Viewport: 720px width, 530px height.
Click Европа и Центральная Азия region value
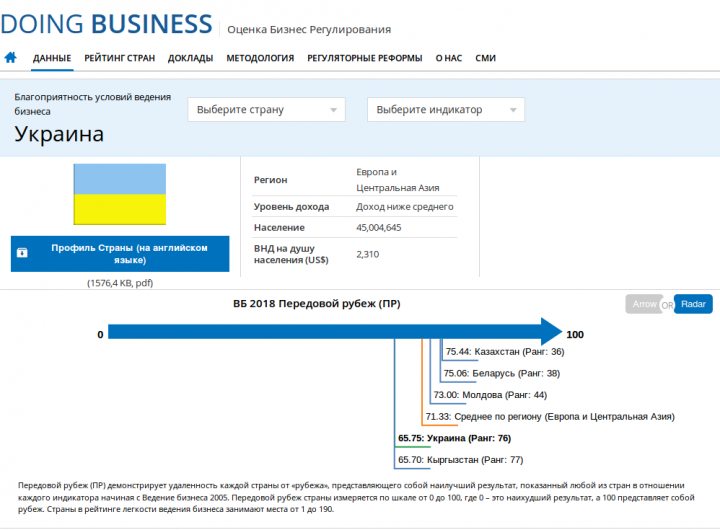click(x=398, y=180)
